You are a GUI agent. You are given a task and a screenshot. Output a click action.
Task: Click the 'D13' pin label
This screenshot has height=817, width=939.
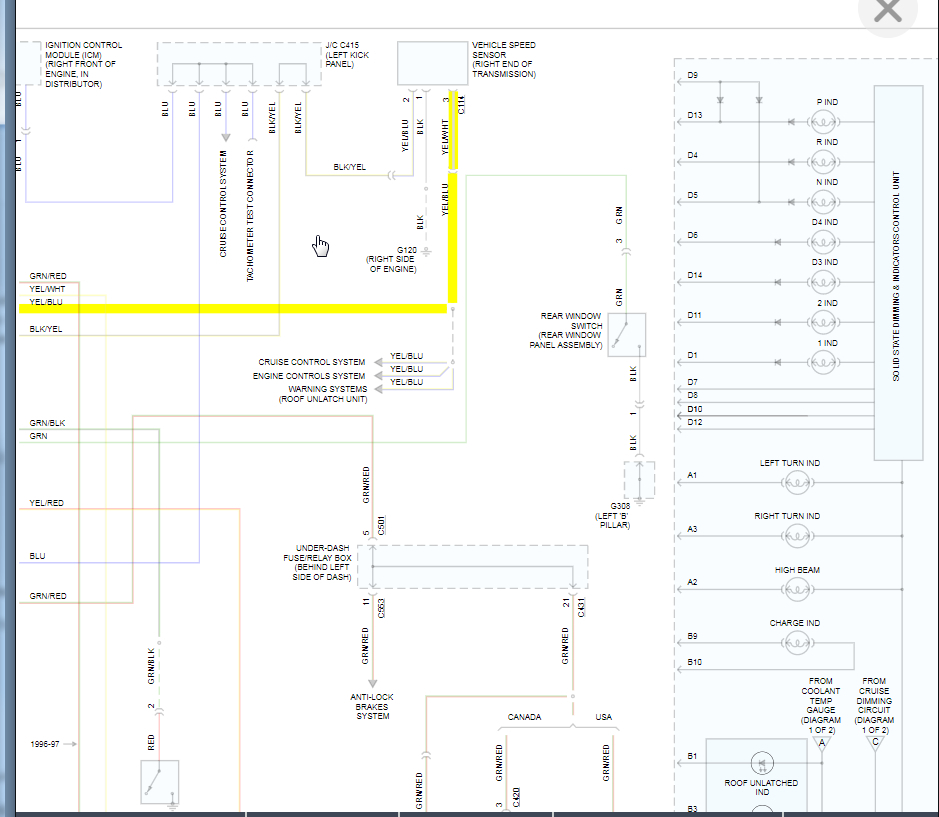(x=695, y=115)
